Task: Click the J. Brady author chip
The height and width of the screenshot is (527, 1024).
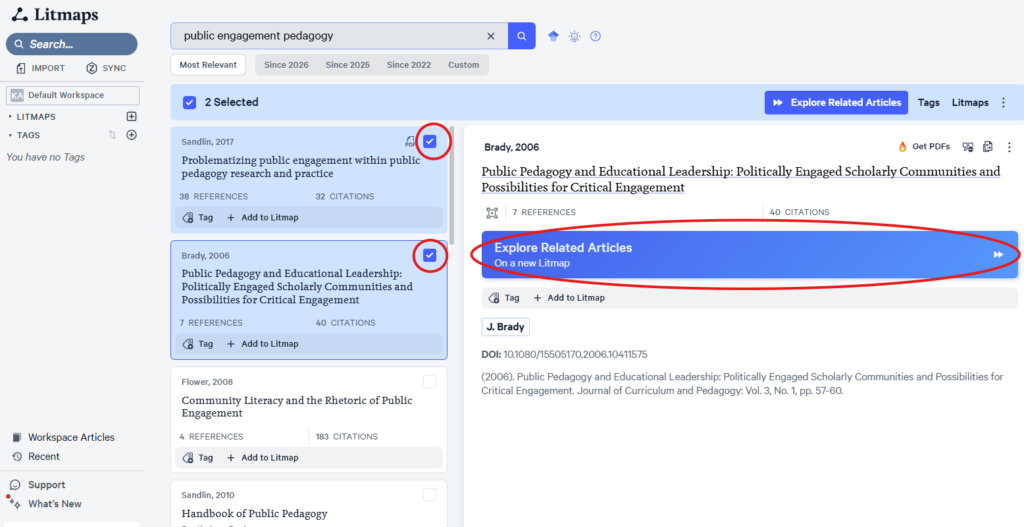Action: click(x=505, y=327)
